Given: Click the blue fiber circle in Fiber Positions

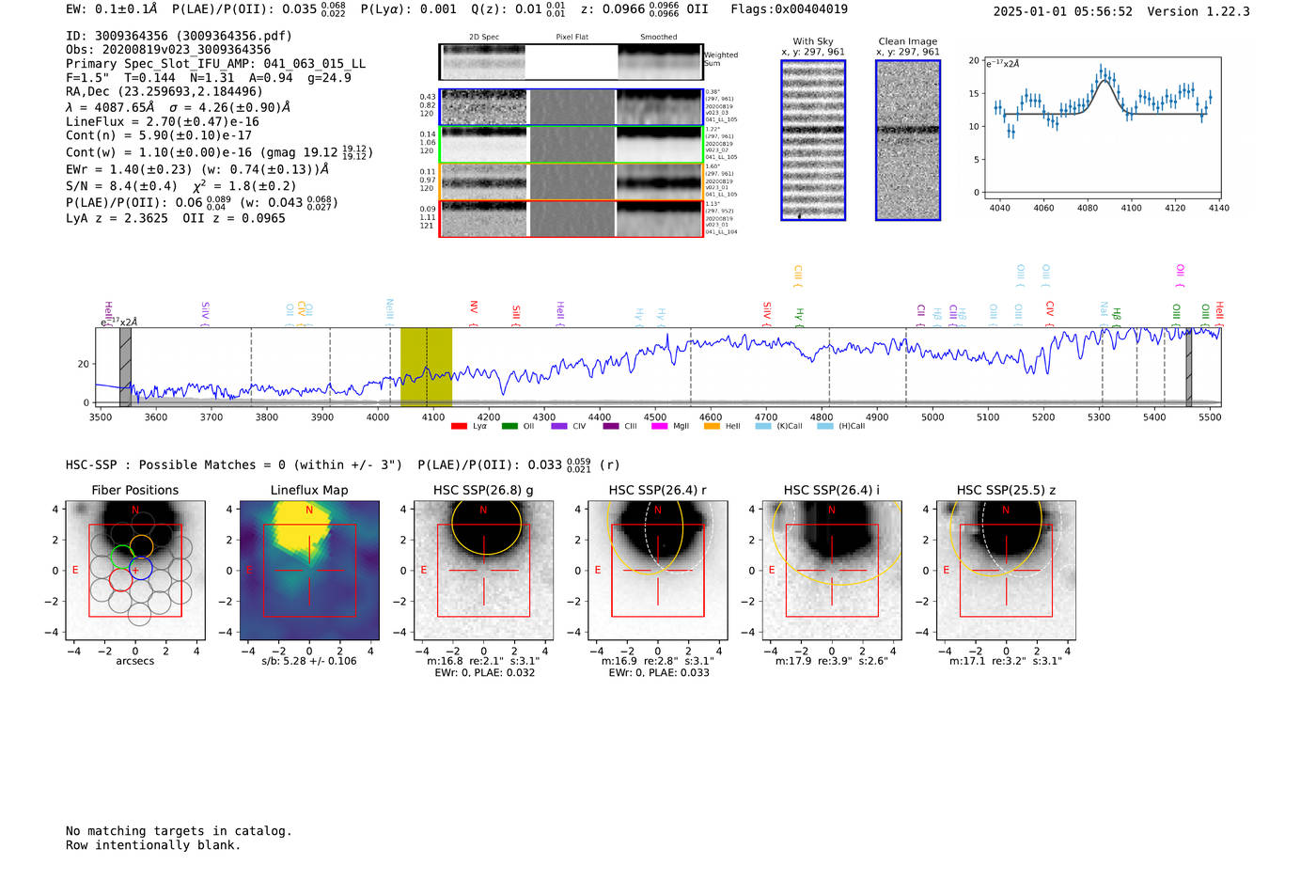Looking at the screenshot, I should point(141,569).
